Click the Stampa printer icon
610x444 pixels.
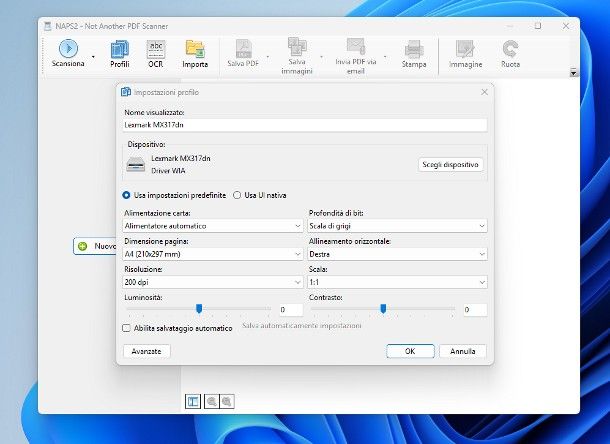tap(413, 49)
